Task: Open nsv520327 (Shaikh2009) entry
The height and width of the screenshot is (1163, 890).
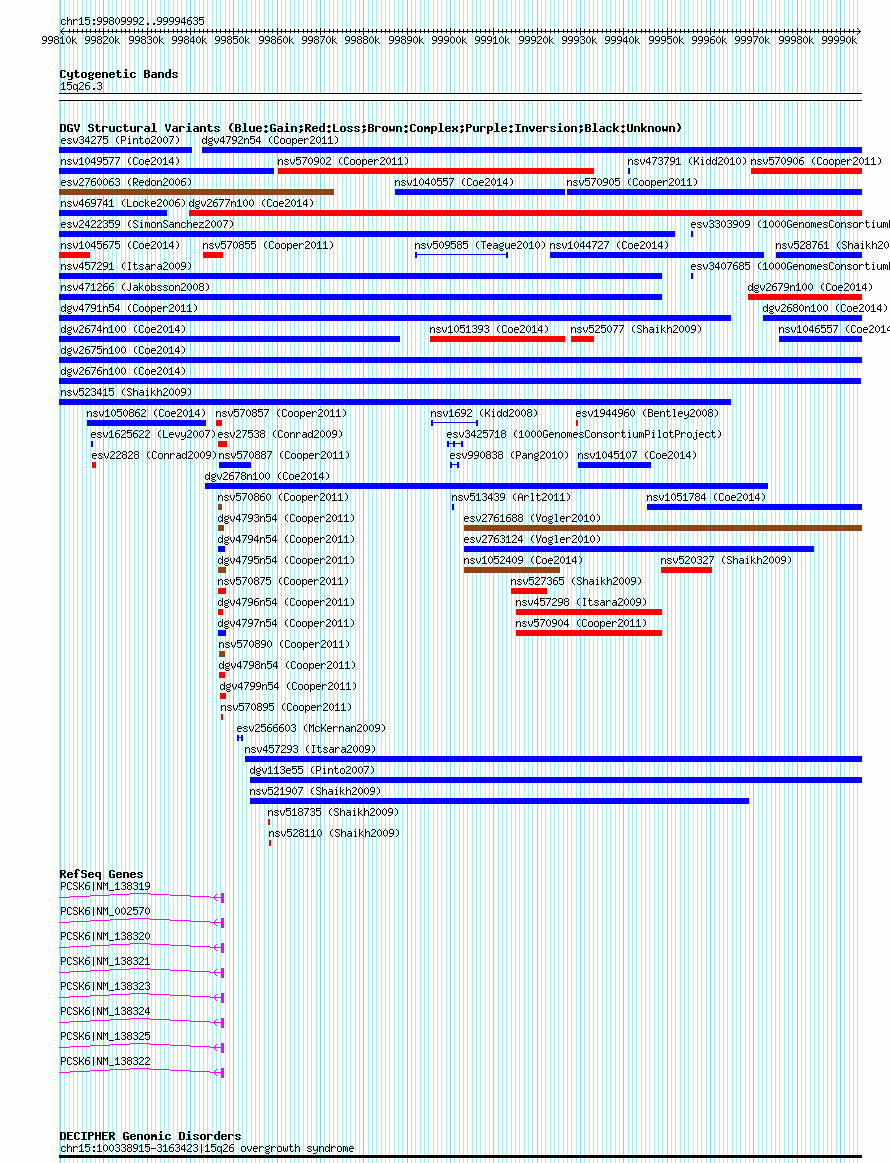Action: click(x=726, y=560)
